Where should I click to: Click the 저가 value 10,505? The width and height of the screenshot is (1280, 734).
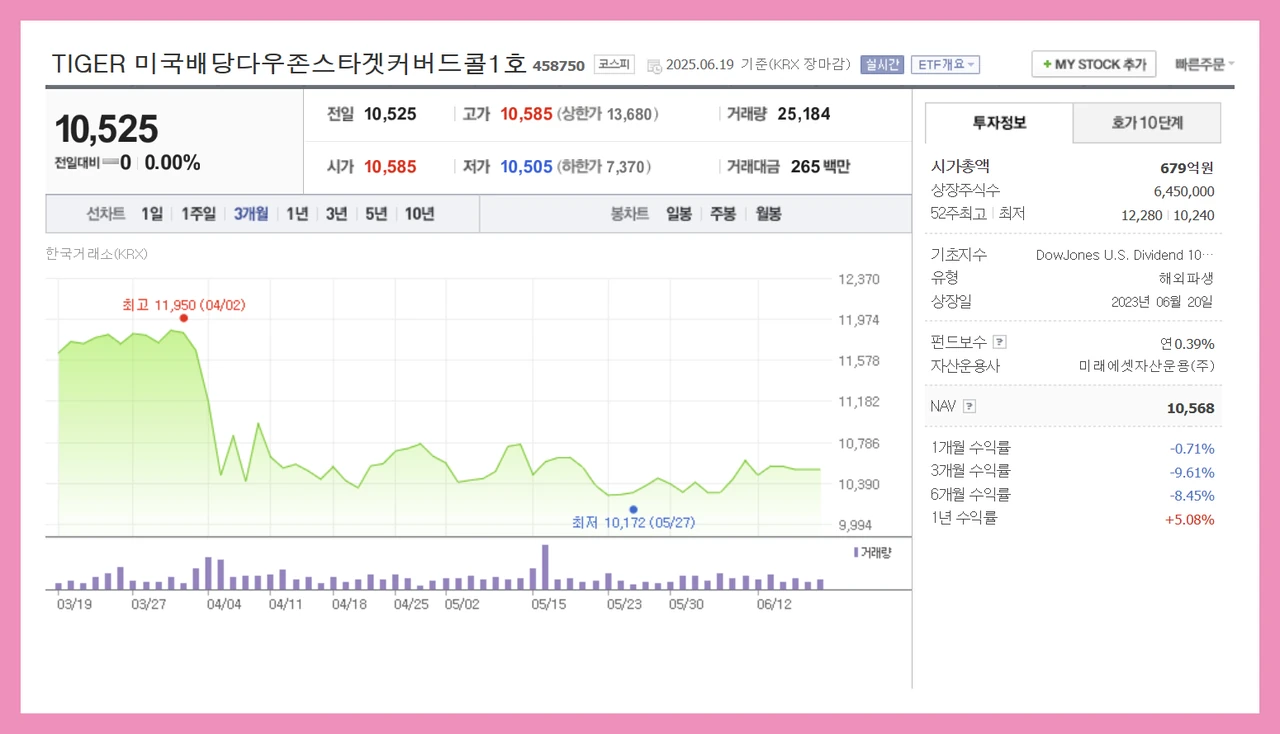click(x=526, y=167)
